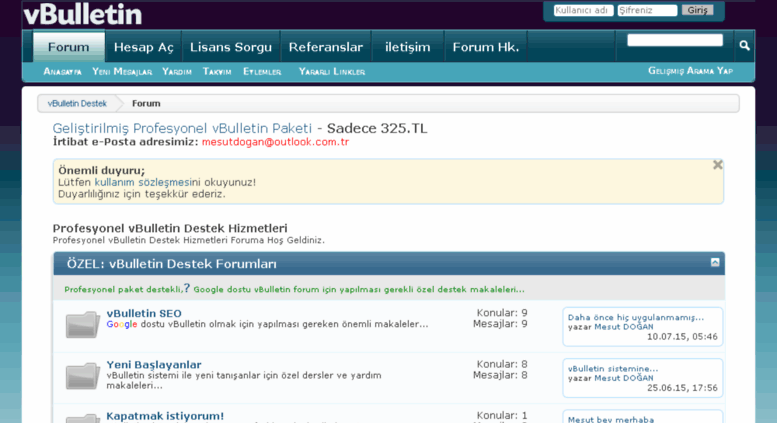Open the ÖZEL: vBulletin Destek Forumları category title
777x423 pixels.
pyautogui.click(x=171, y=264)
